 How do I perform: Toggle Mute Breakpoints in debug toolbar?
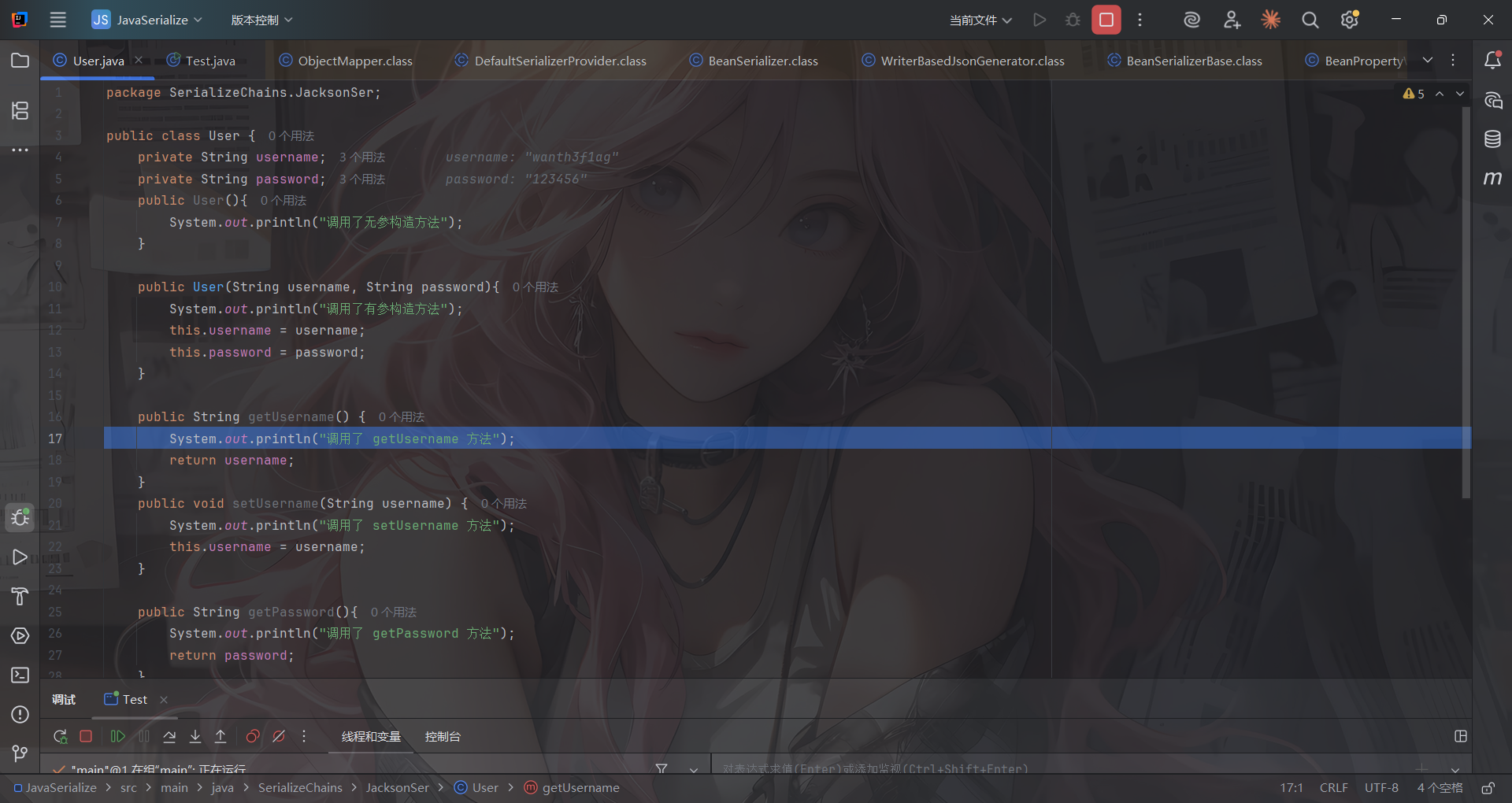point(279,736)
